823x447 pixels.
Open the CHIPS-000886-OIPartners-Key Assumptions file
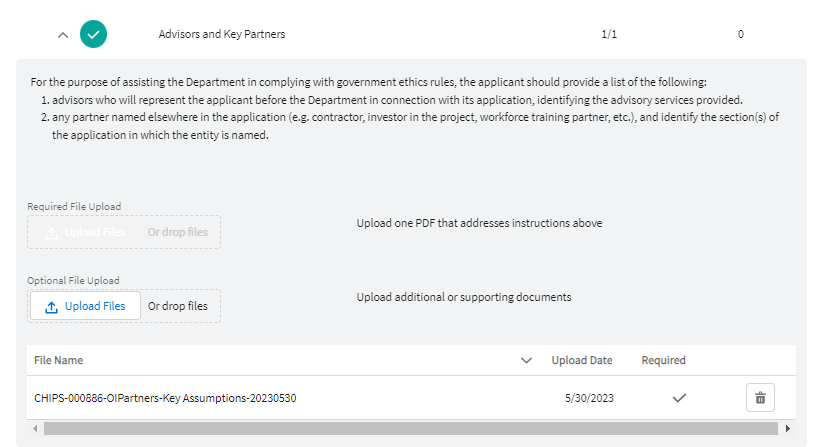[165, 398]
